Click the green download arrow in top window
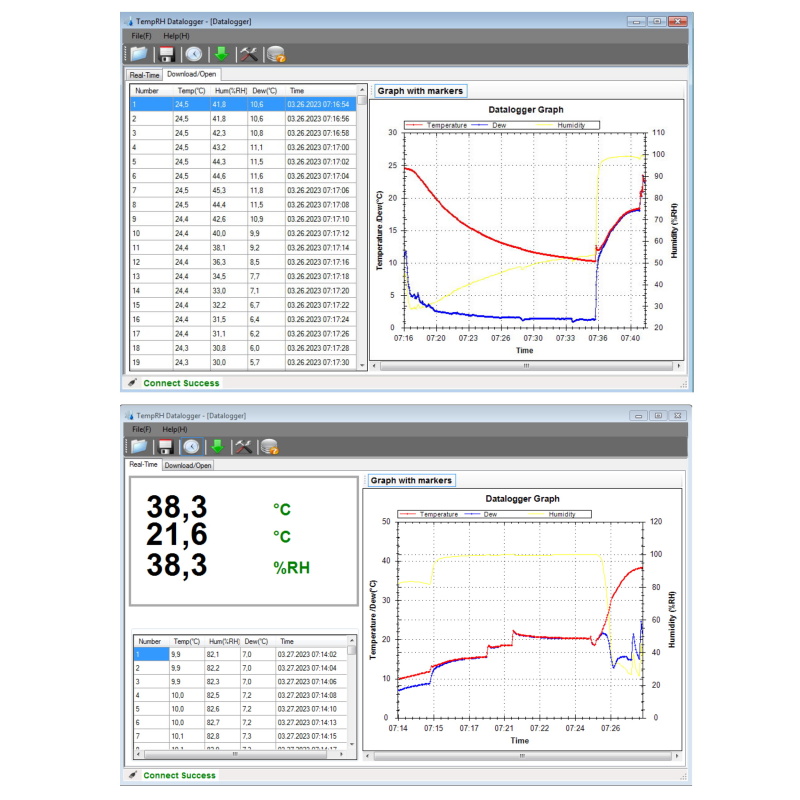The image size is (800, 800). [x=221, y=54]
